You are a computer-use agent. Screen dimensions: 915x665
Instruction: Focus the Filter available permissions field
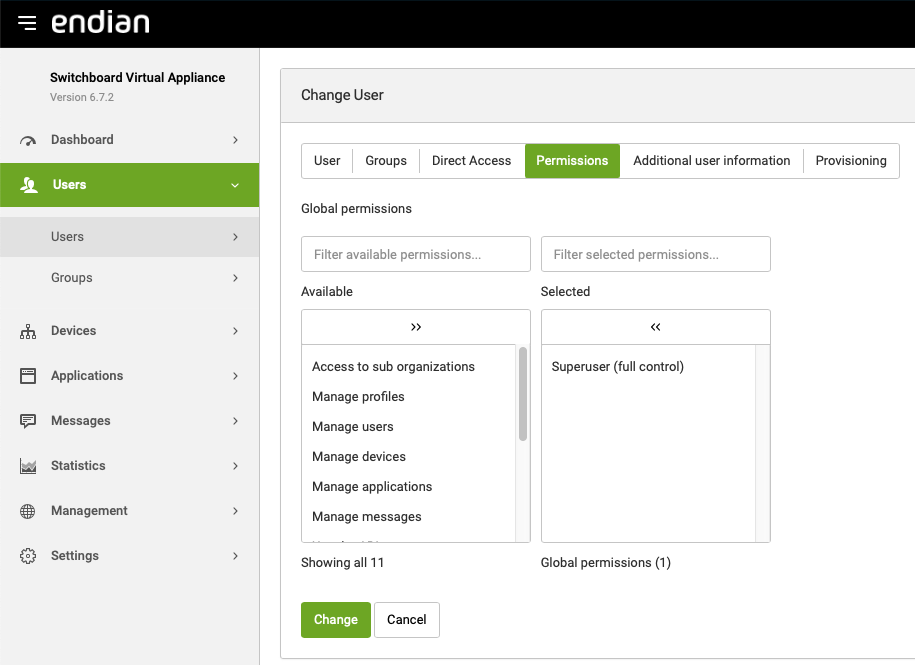(x=416, y=255)
